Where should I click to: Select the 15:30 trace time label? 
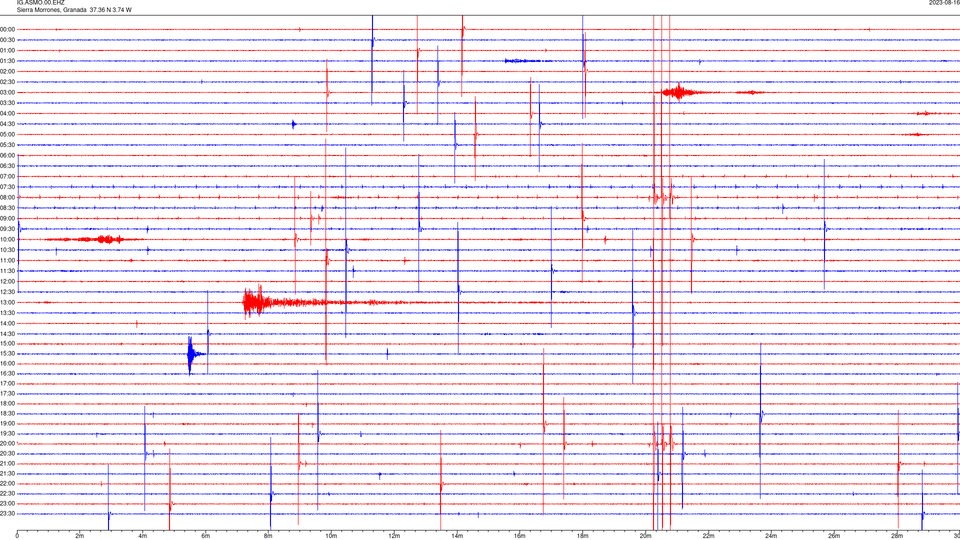pos(7,354)
